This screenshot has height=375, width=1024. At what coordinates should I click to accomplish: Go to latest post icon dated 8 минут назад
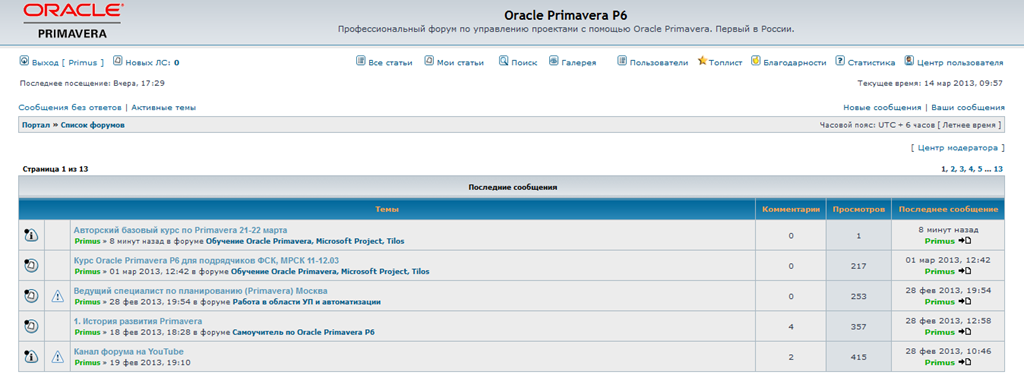pyautogui.click(x=965, y=242)
